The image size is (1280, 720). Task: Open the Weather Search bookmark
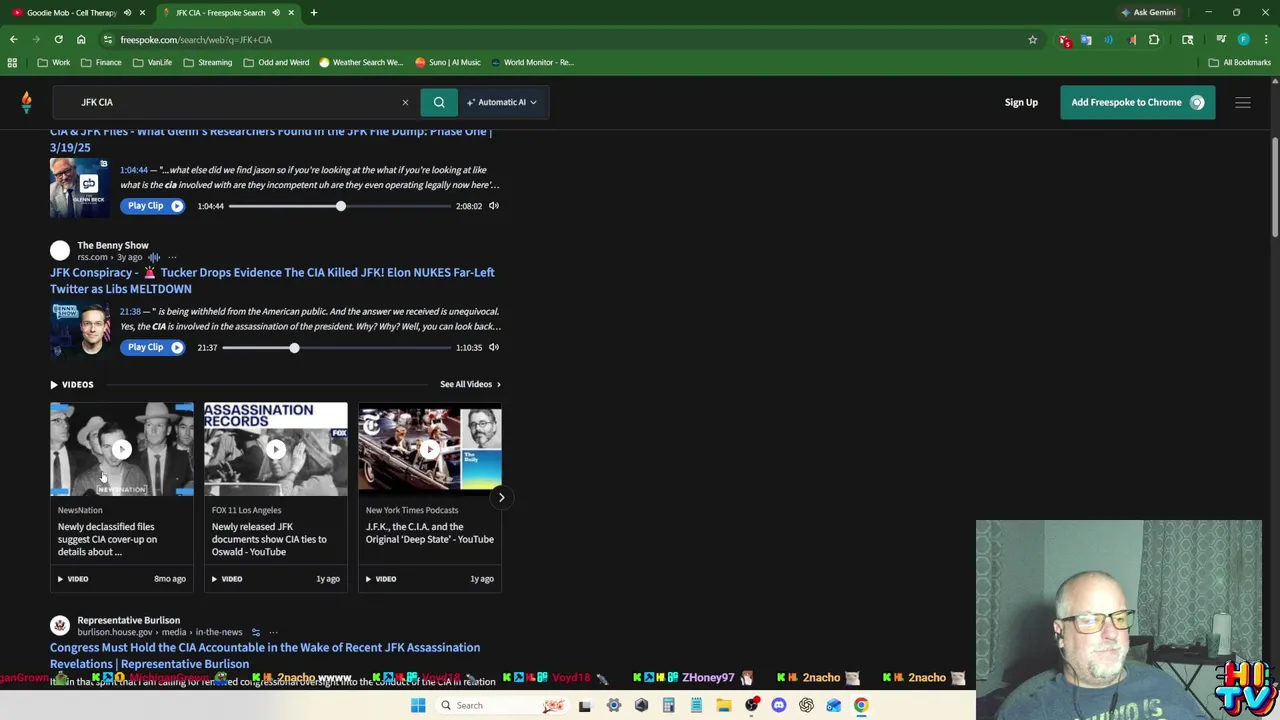pyautogui.click(x=361, y=62)
